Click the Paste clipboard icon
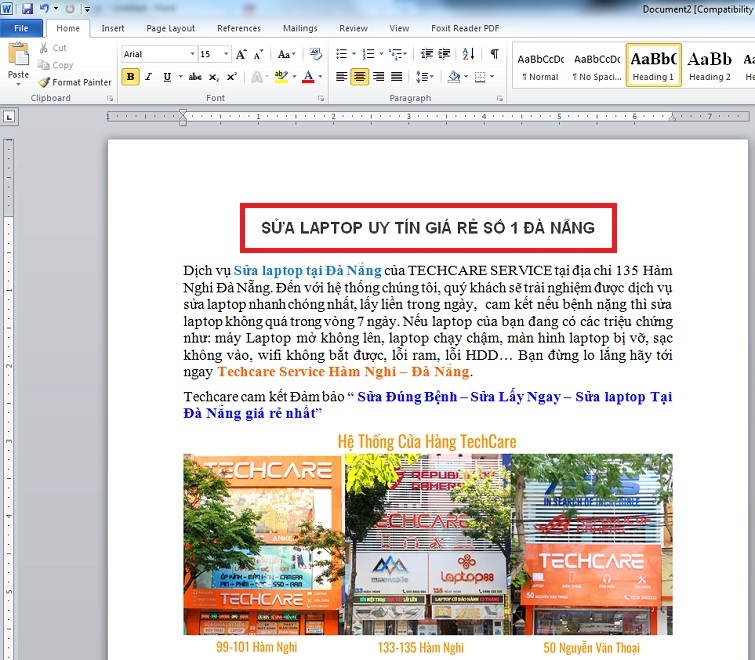 pyautogui.click(x=18, y=54)
